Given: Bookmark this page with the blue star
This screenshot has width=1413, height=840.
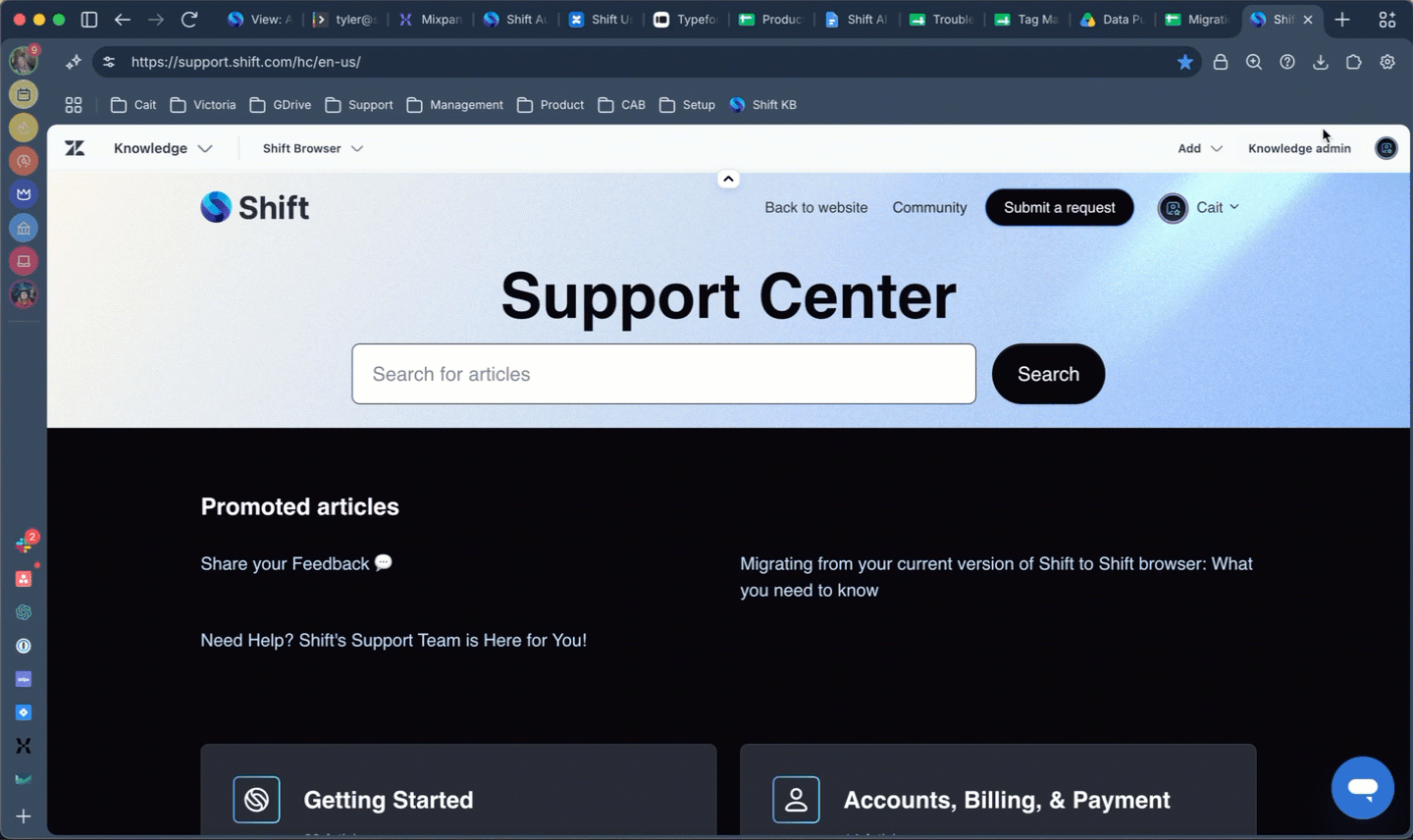Looking at the screenshot, I should (x=1185, y=62).
